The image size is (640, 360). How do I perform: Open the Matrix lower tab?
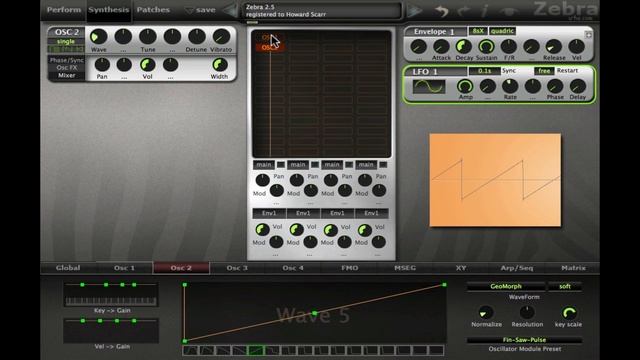pos(573,268)
